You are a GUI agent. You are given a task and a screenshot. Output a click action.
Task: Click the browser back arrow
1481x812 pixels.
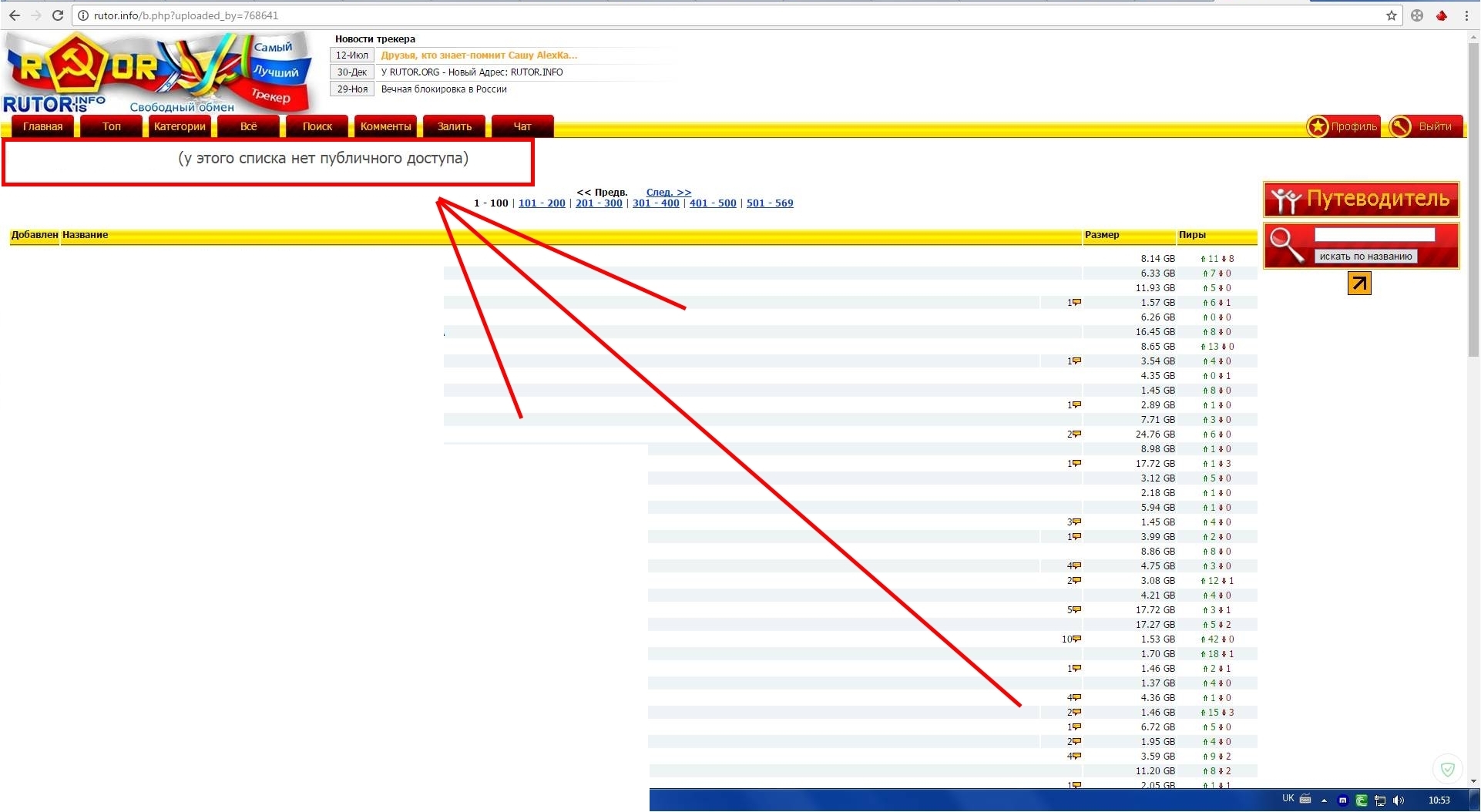click(15, 15)
